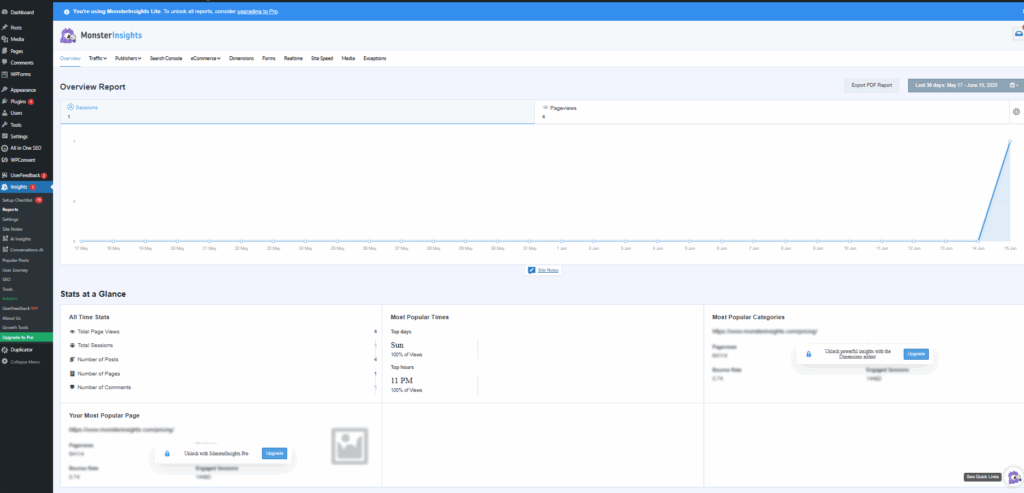1024x493 pixels.
Task: Open the Comments bubble icon
Action: 5,63
